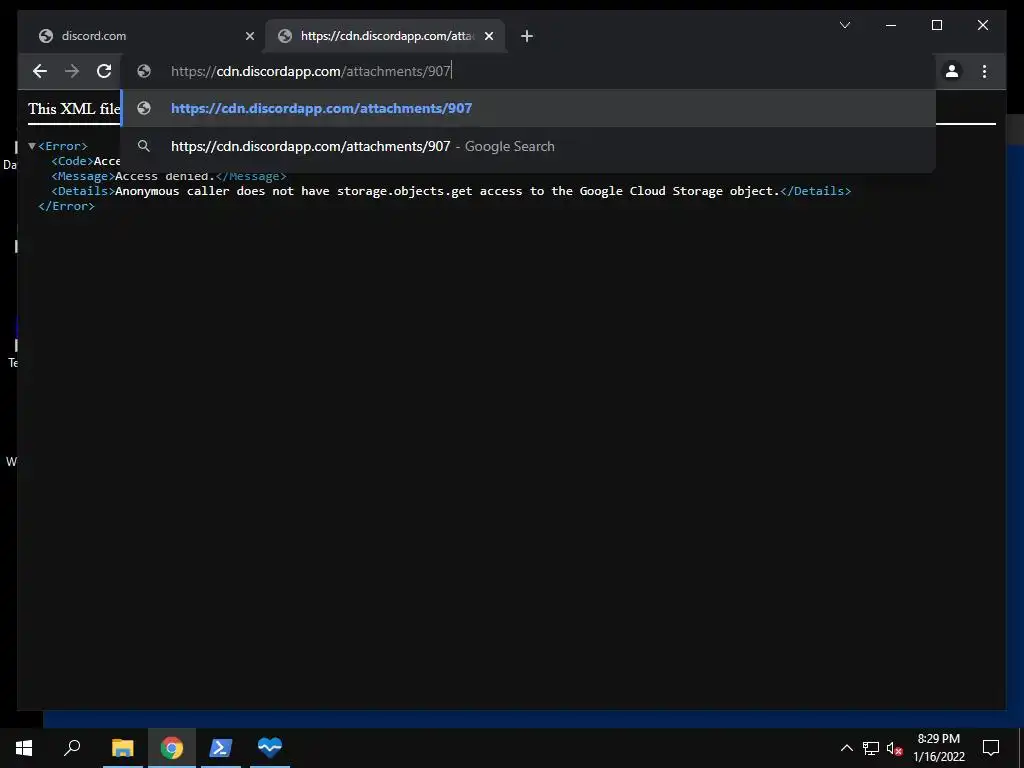Maximize the Chrome window
Viewport: 1024px width, 768px height.
pos(936,25)
